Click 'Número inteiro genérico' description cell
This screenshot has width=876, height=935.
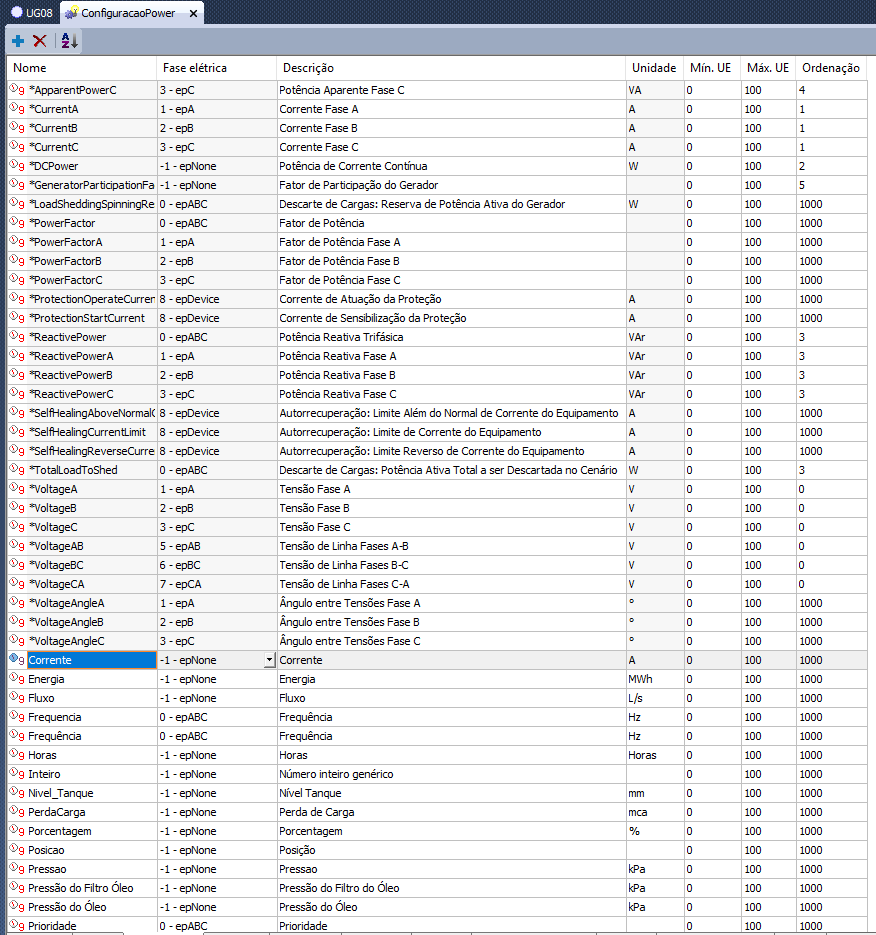451,774
